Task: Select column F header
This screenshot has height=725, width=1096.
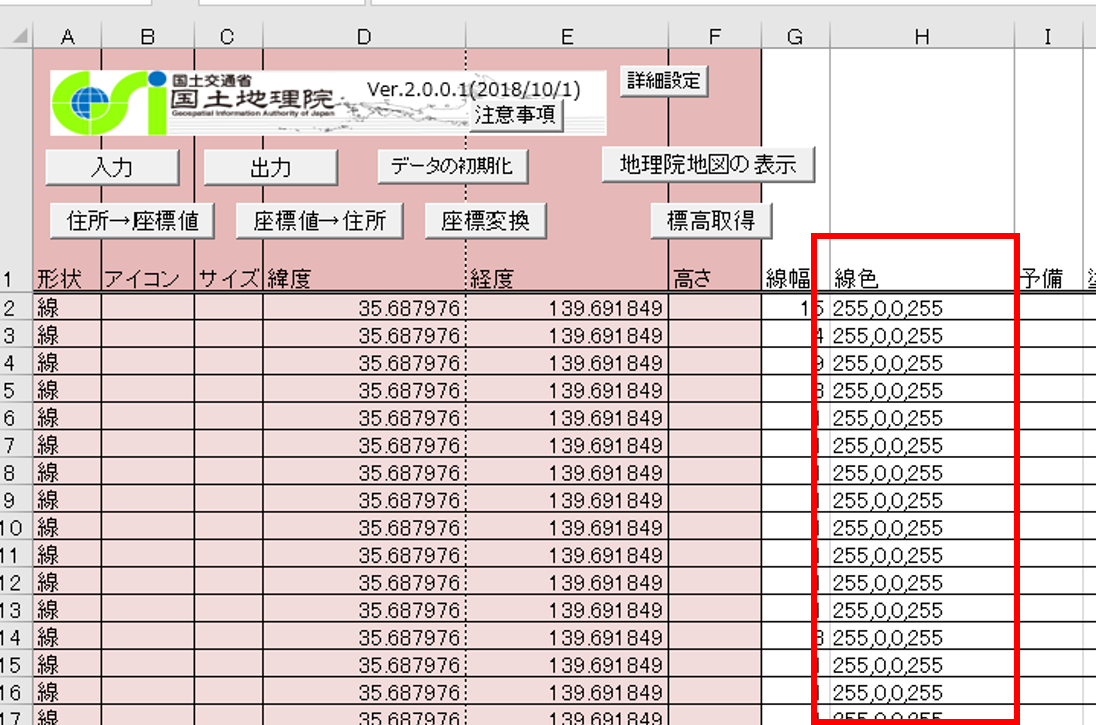Action: click(714, 36)
